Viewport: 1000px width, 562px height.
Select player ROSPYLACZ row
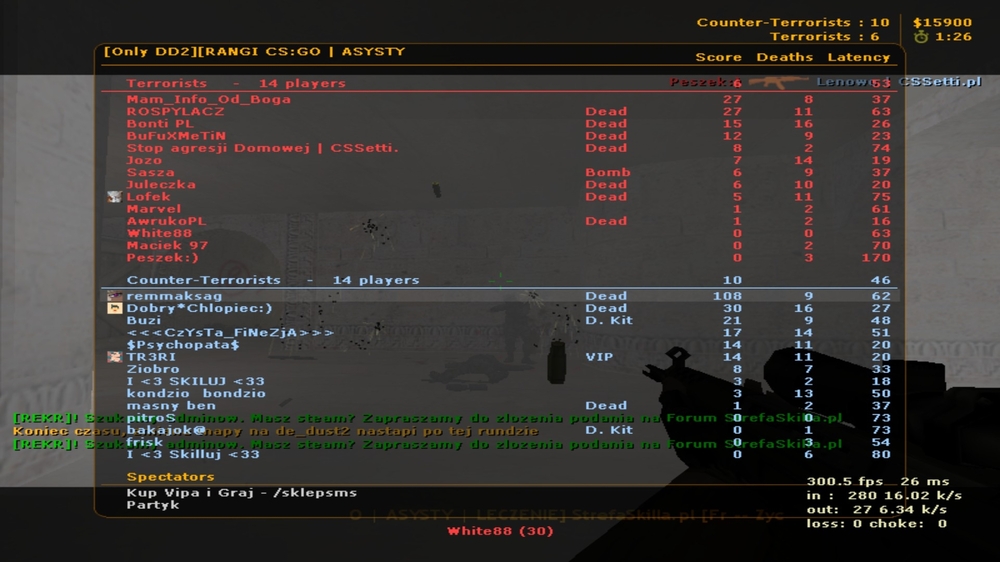click(499, 112)
